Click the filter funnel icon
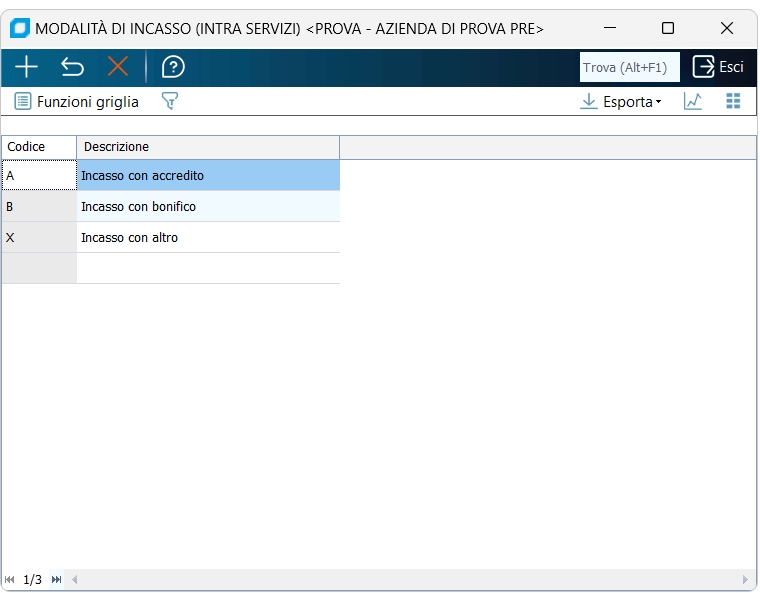 point(170,101)
